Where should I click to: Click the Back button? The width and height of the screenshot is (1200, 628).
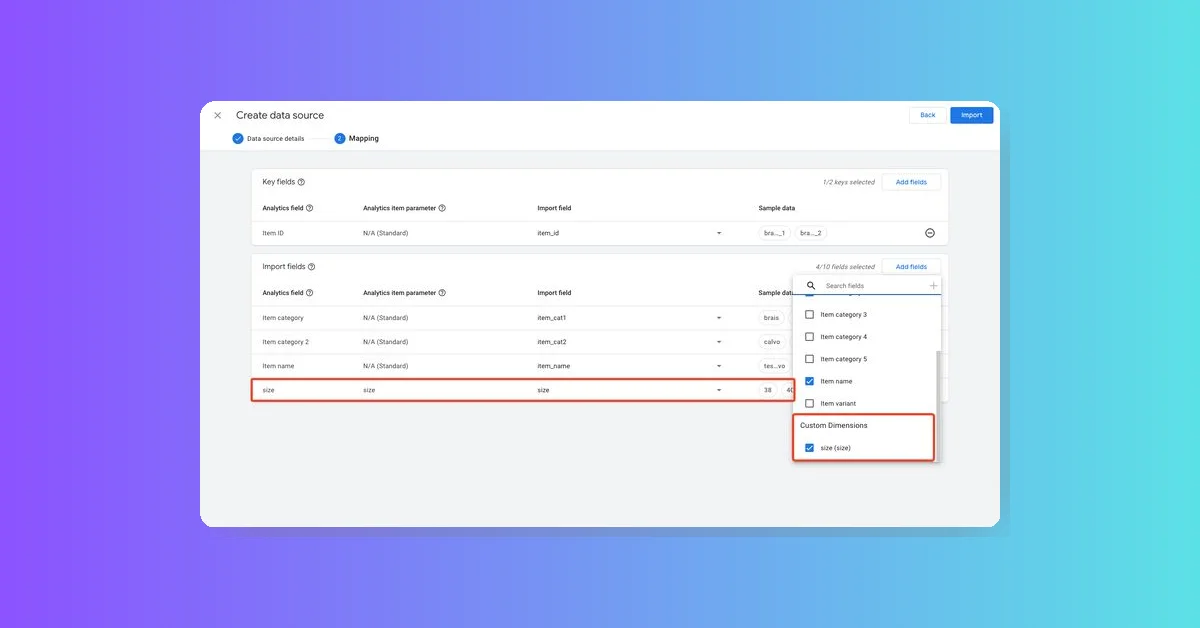(928, 115)
